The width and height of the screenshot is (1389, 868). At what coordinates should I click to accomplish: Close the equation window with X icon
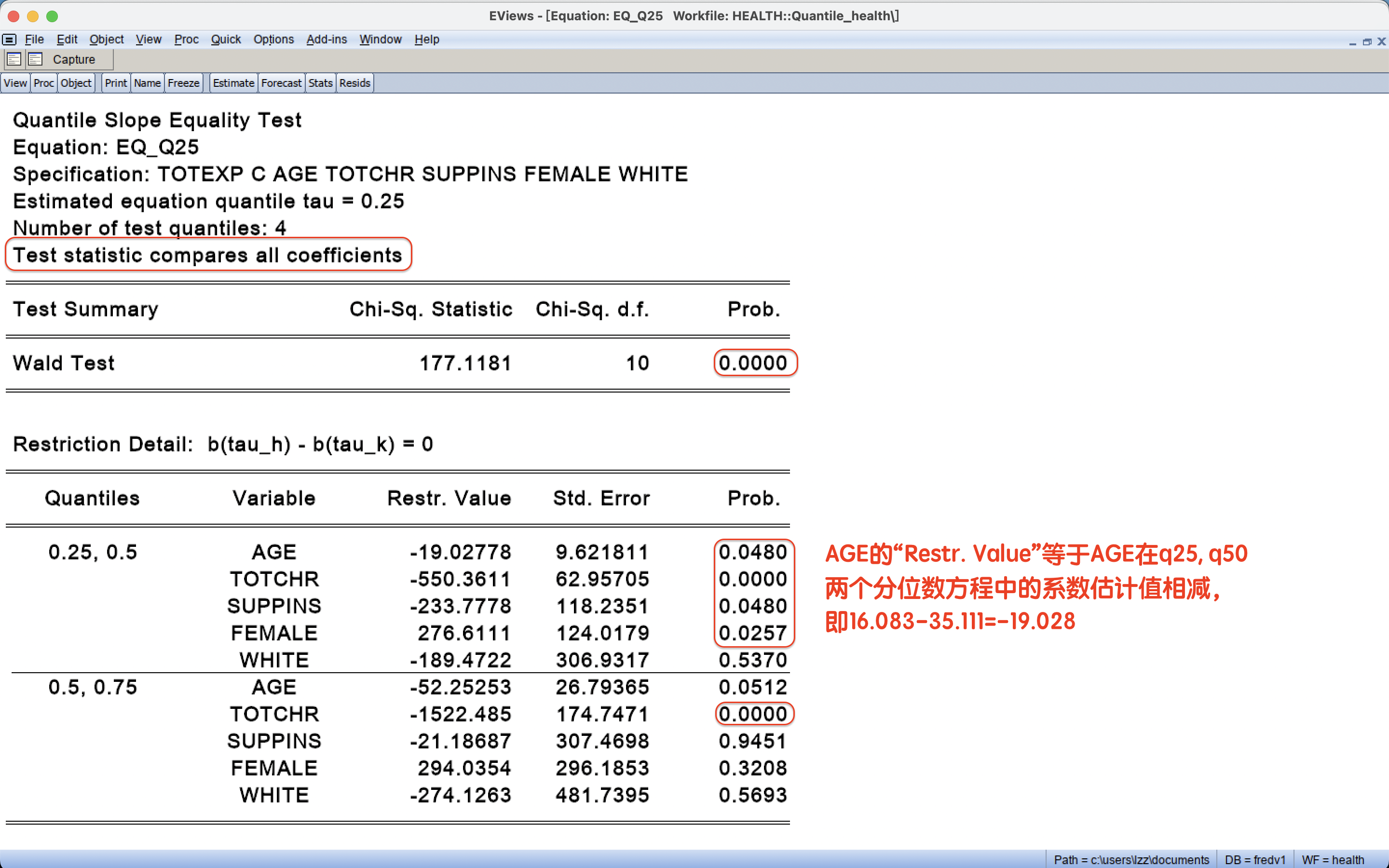click(x=1382, y=41)
